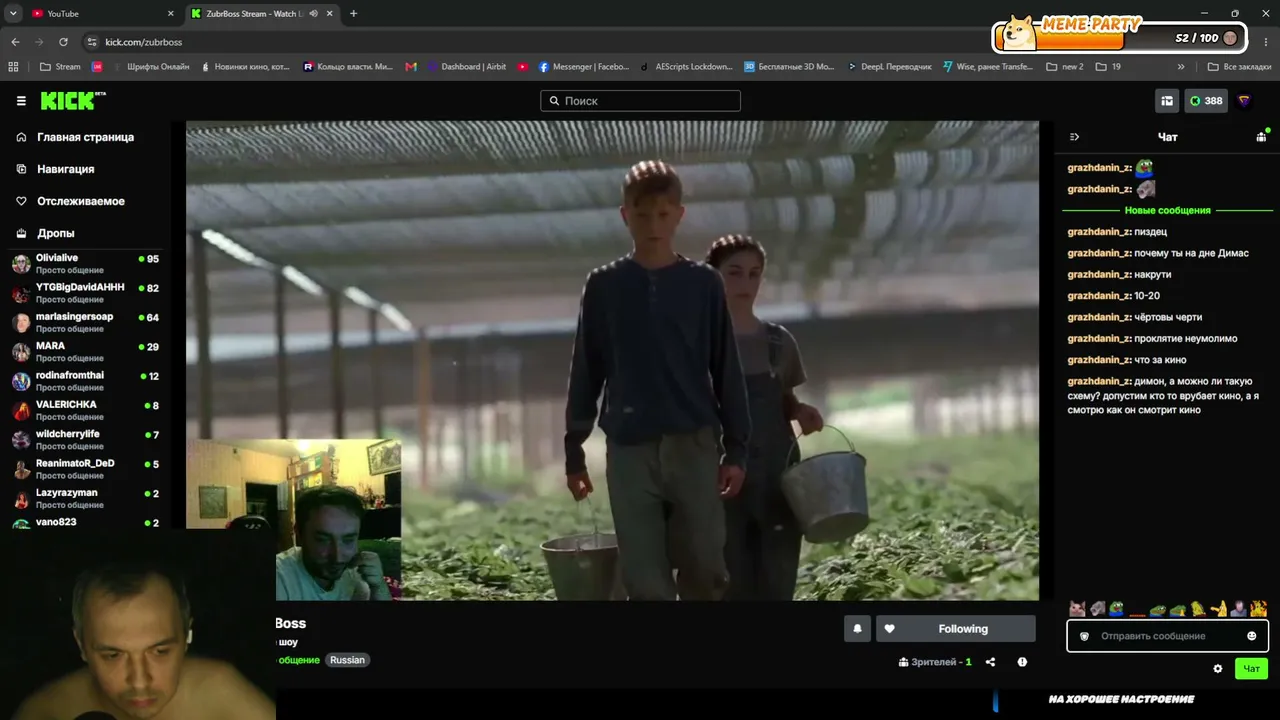Open the Messenger | Facebook bookmark
The image size is (1280, 720).
[x=584, y=67]
